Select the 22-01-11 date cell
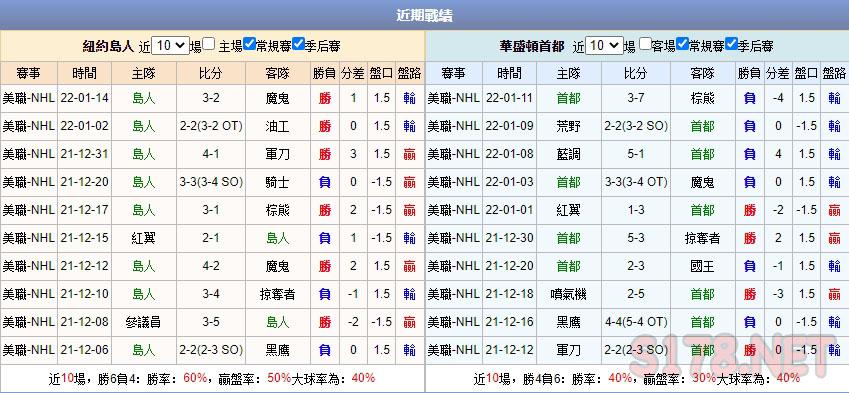849x393 pixels. tap(510, 98)
